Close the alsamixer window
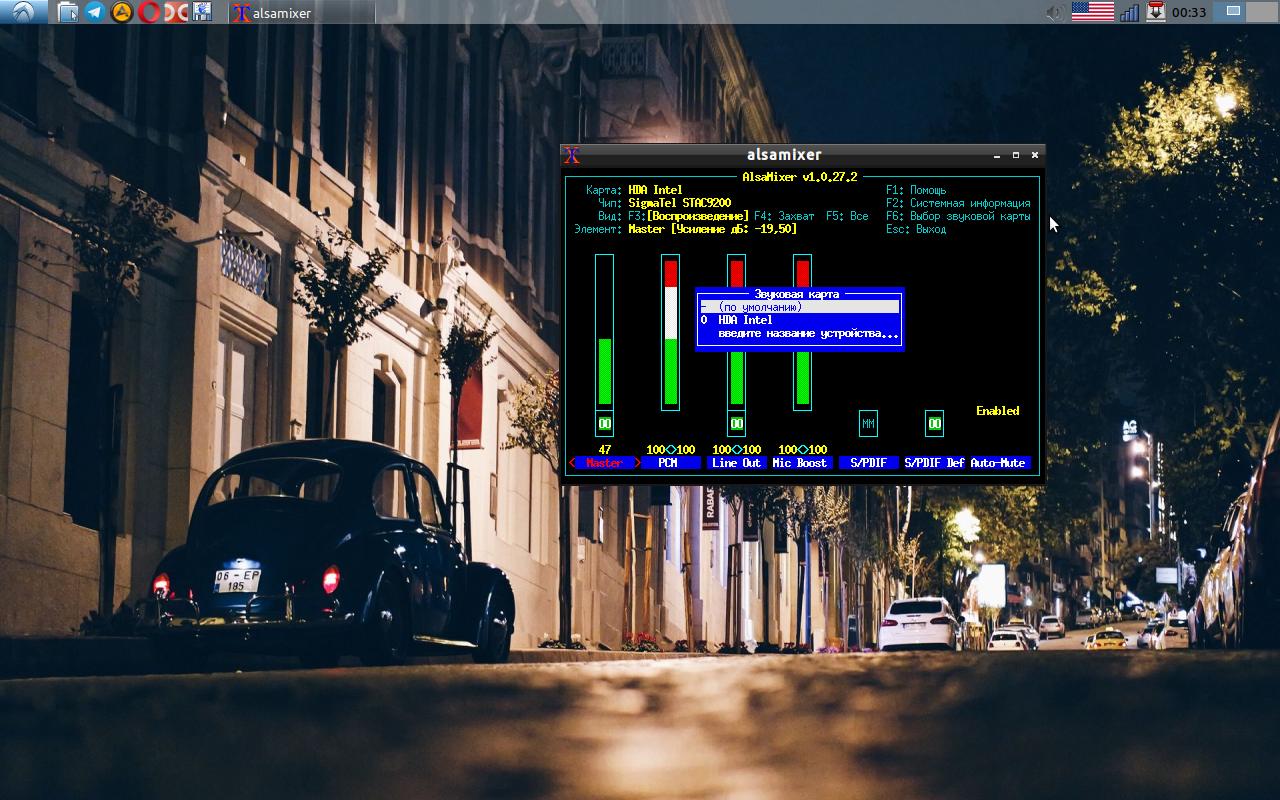The height and width of the screenshot is (800, 1280). [1034, 155]
